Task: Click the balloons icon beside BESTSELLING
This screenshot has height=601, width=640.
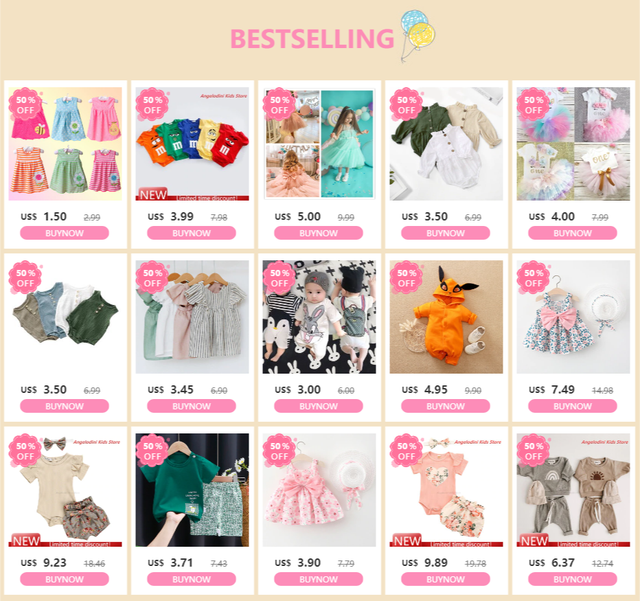Action: [418, 36]
